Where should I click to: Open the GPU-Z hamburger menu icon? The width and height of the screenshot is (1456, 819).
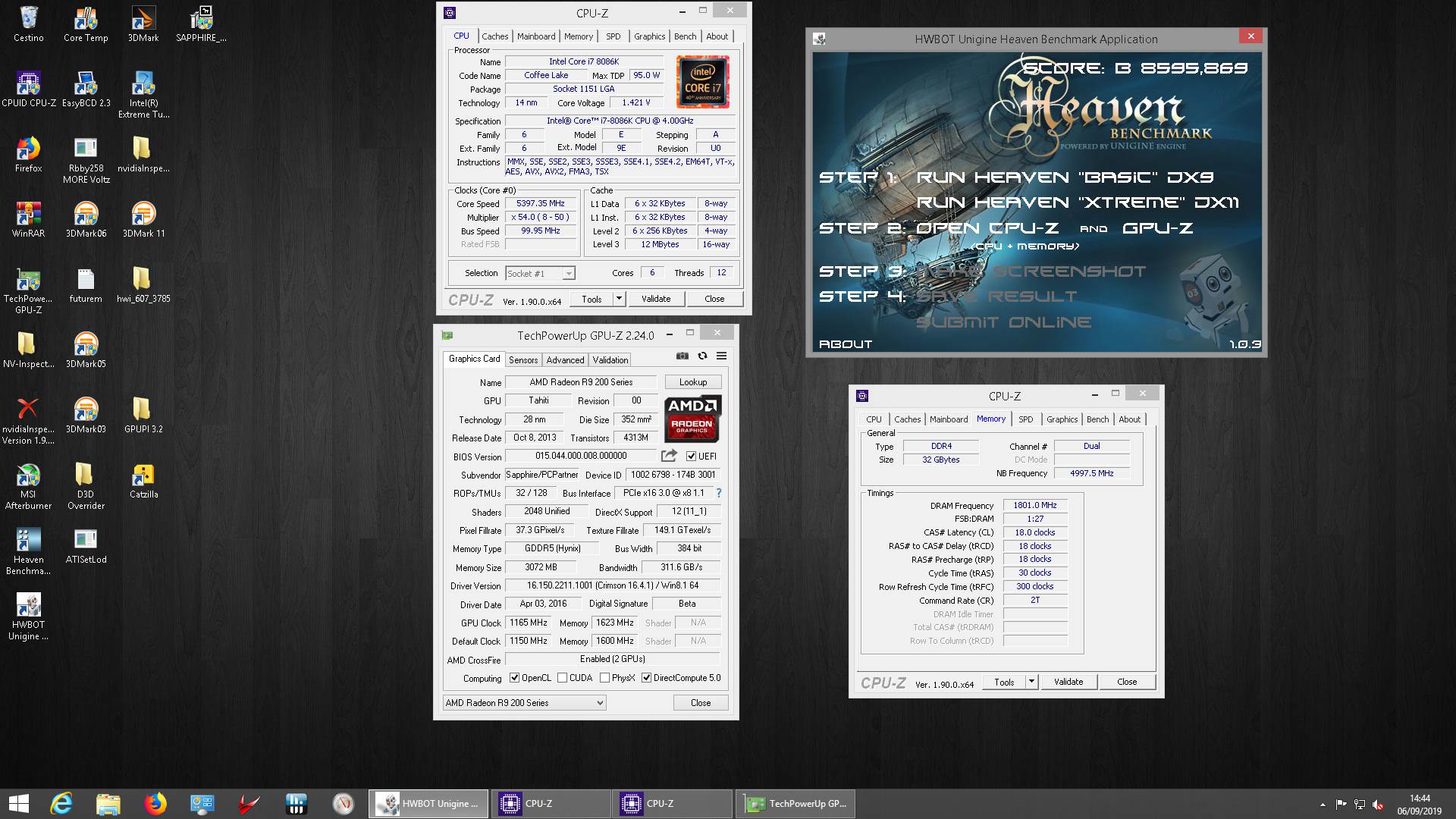point(722,356)
